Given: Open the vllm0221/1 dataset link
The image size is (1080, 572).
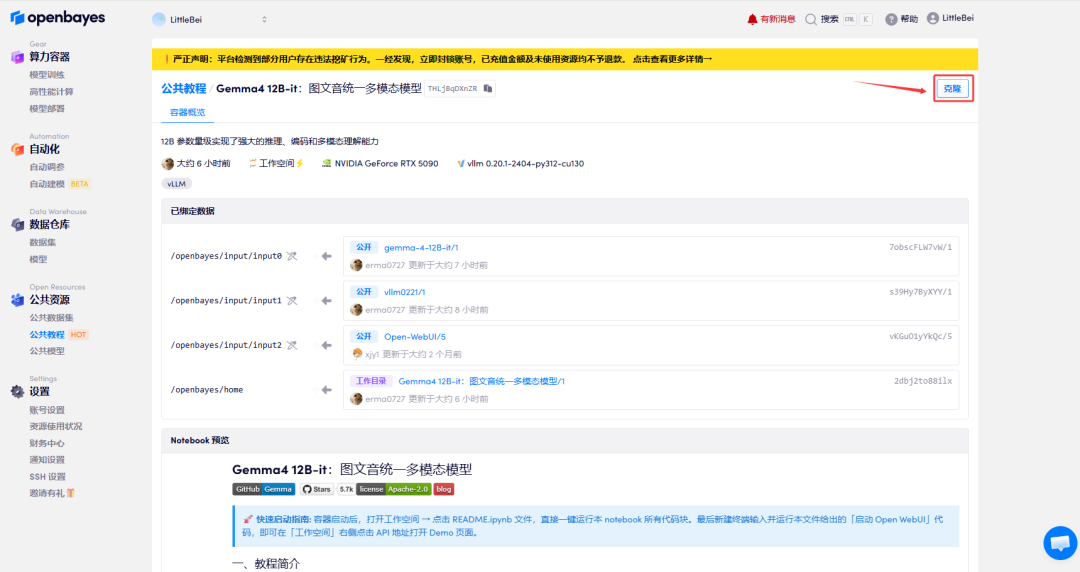Looking at the screenshot, I should coord(404,292).
